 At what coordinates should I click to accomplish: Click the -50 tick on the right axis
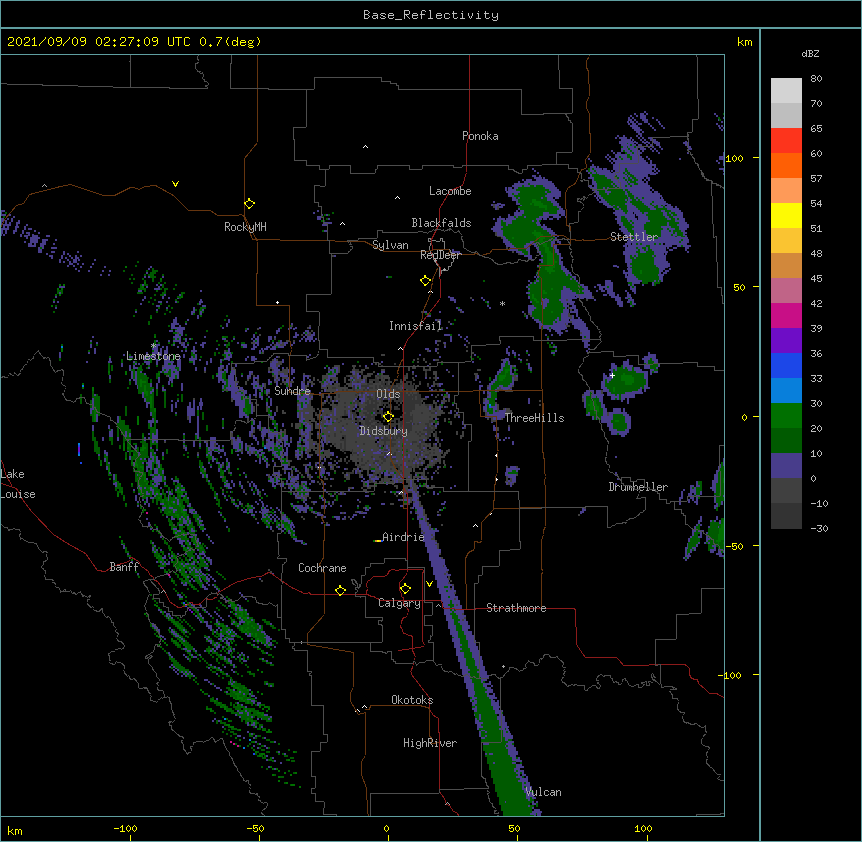click(x=735, y=546)
